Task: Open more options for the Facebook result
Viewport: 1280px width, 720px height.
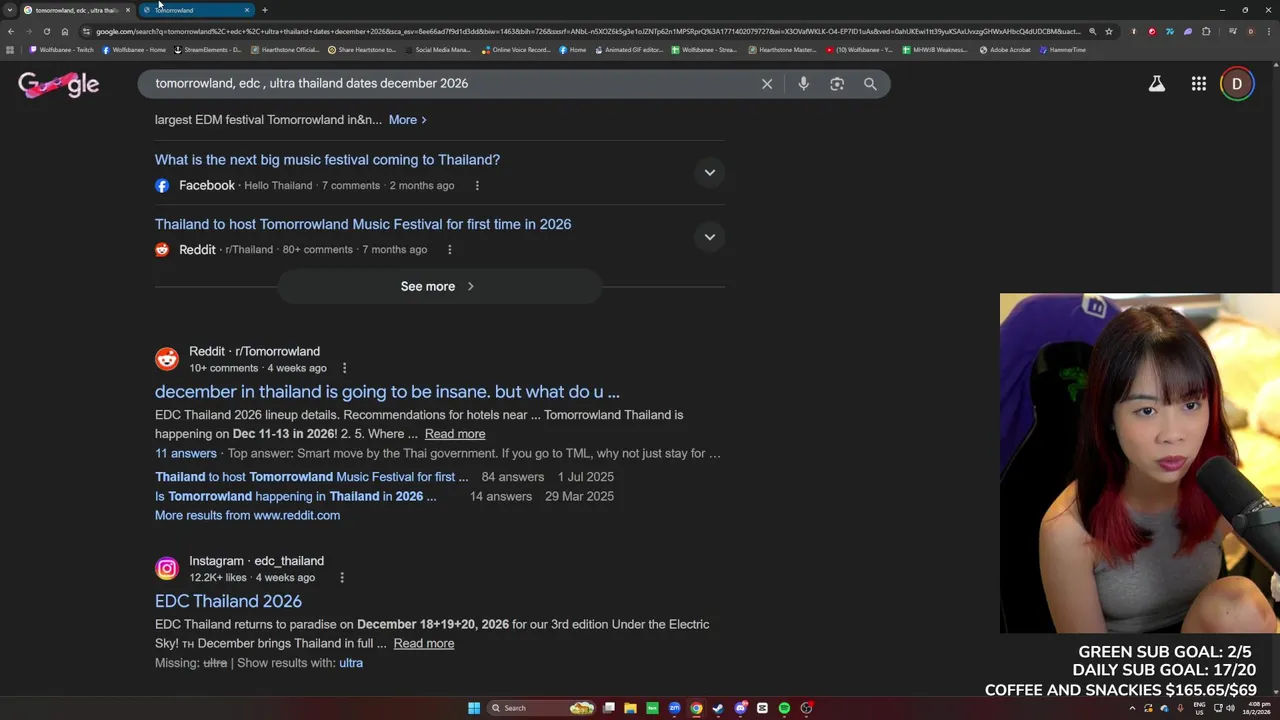Action: click(x=477, y=185)
